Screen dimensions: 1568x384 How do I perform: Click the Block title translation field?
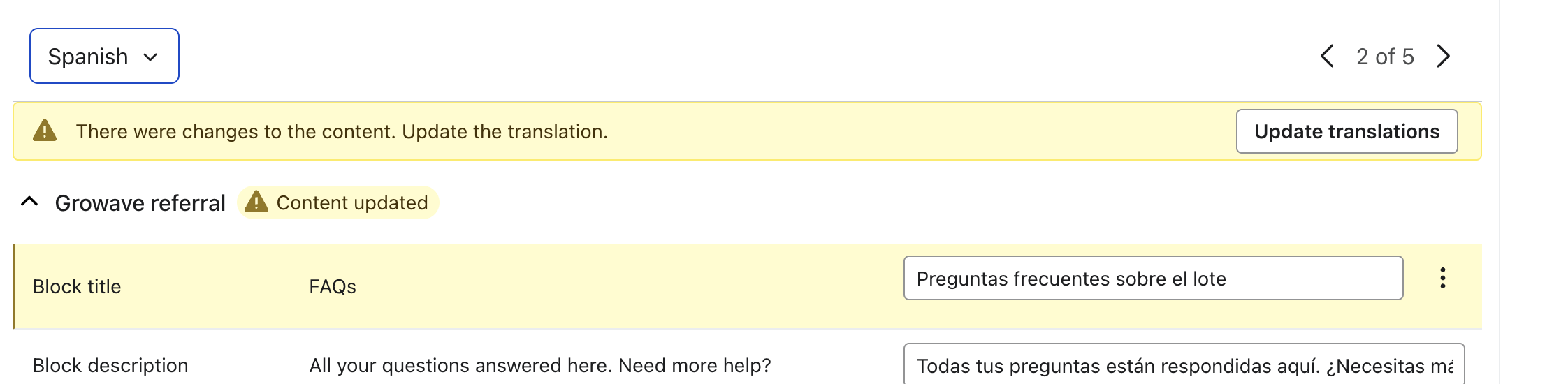click(x=1152, y=278)
